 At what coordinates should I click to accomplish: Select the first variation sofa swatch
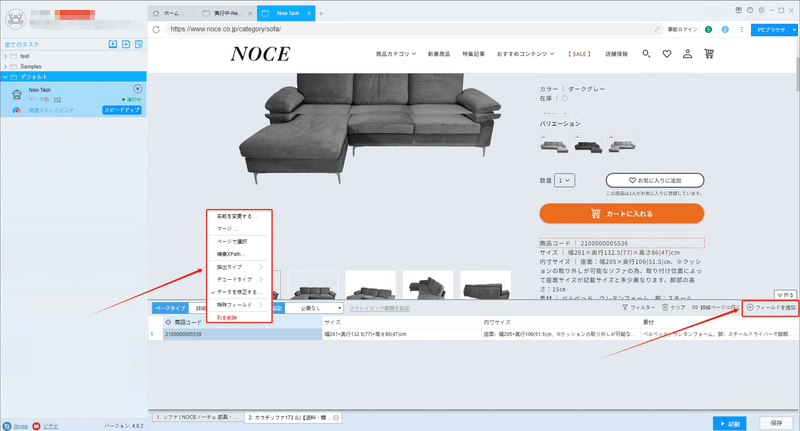554,147
